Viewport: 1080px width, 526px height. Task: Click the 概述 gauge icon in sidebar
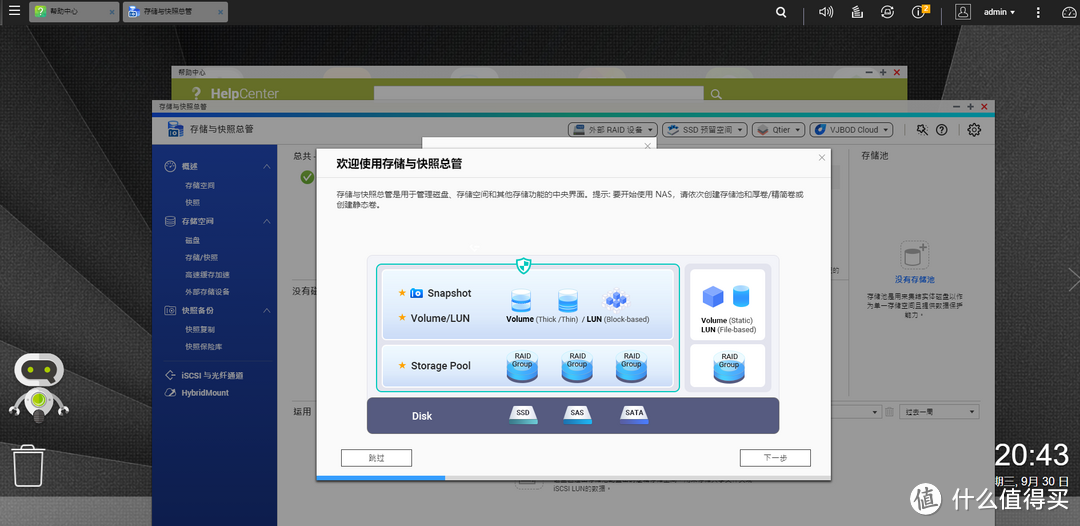click(x=170, y=167)
